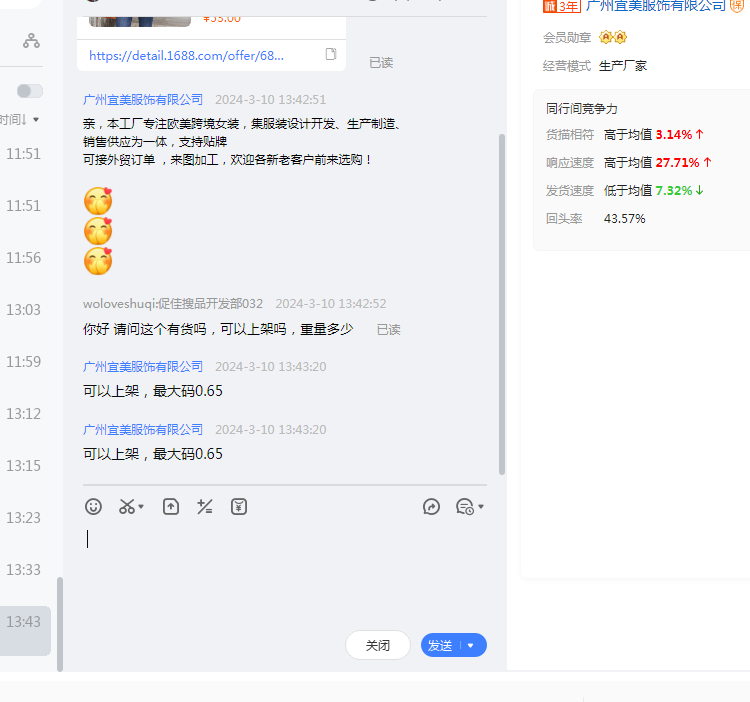Click the 关闭 button
Image resolution: width=750 pixels, height=702 pixels.
click(x=378, y=646)
